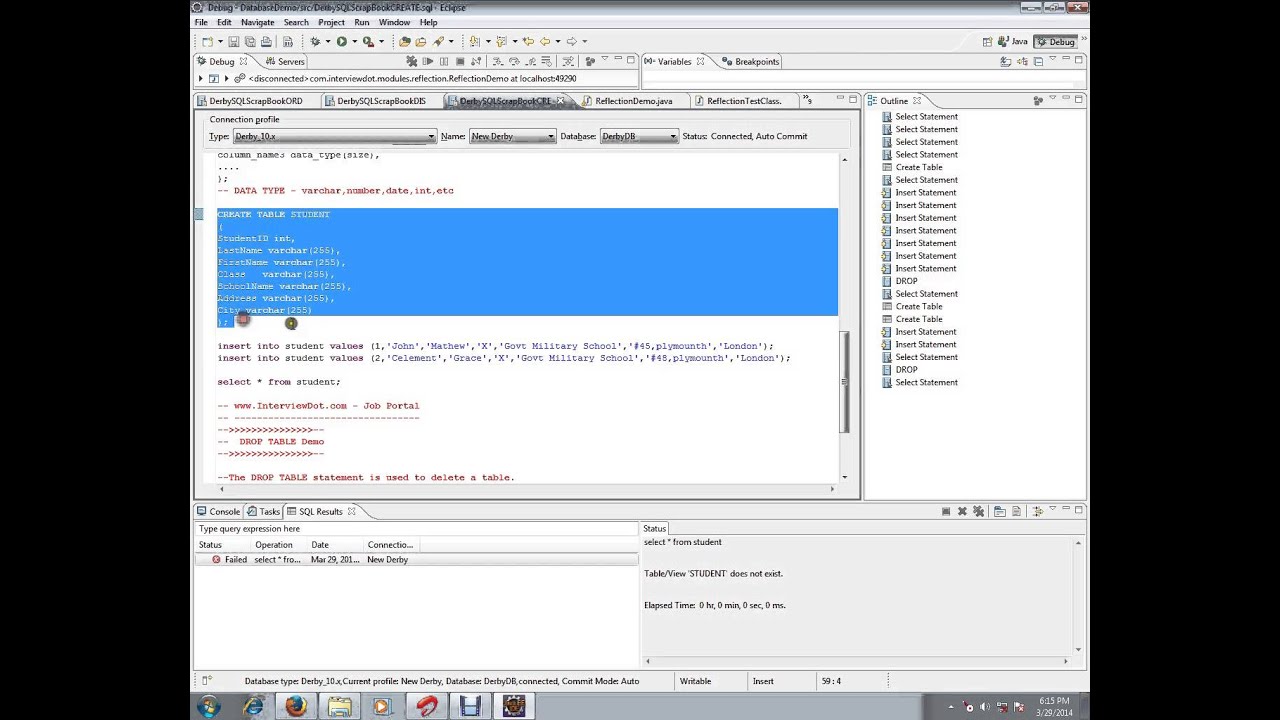Open the DerbySQLScrapBookORD editor tab
Viewport: 1280px width, 720px height.
click(x=256, y=101)
